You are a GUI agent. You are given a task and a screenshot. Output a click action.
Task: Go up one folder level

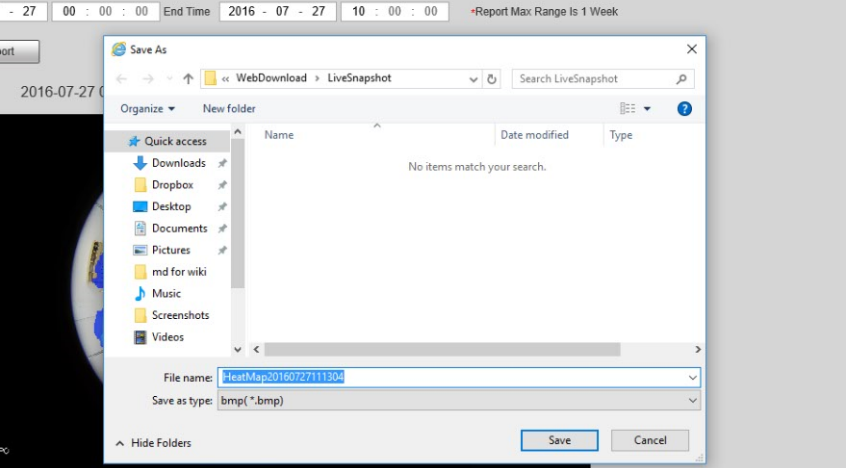[188, 79]
